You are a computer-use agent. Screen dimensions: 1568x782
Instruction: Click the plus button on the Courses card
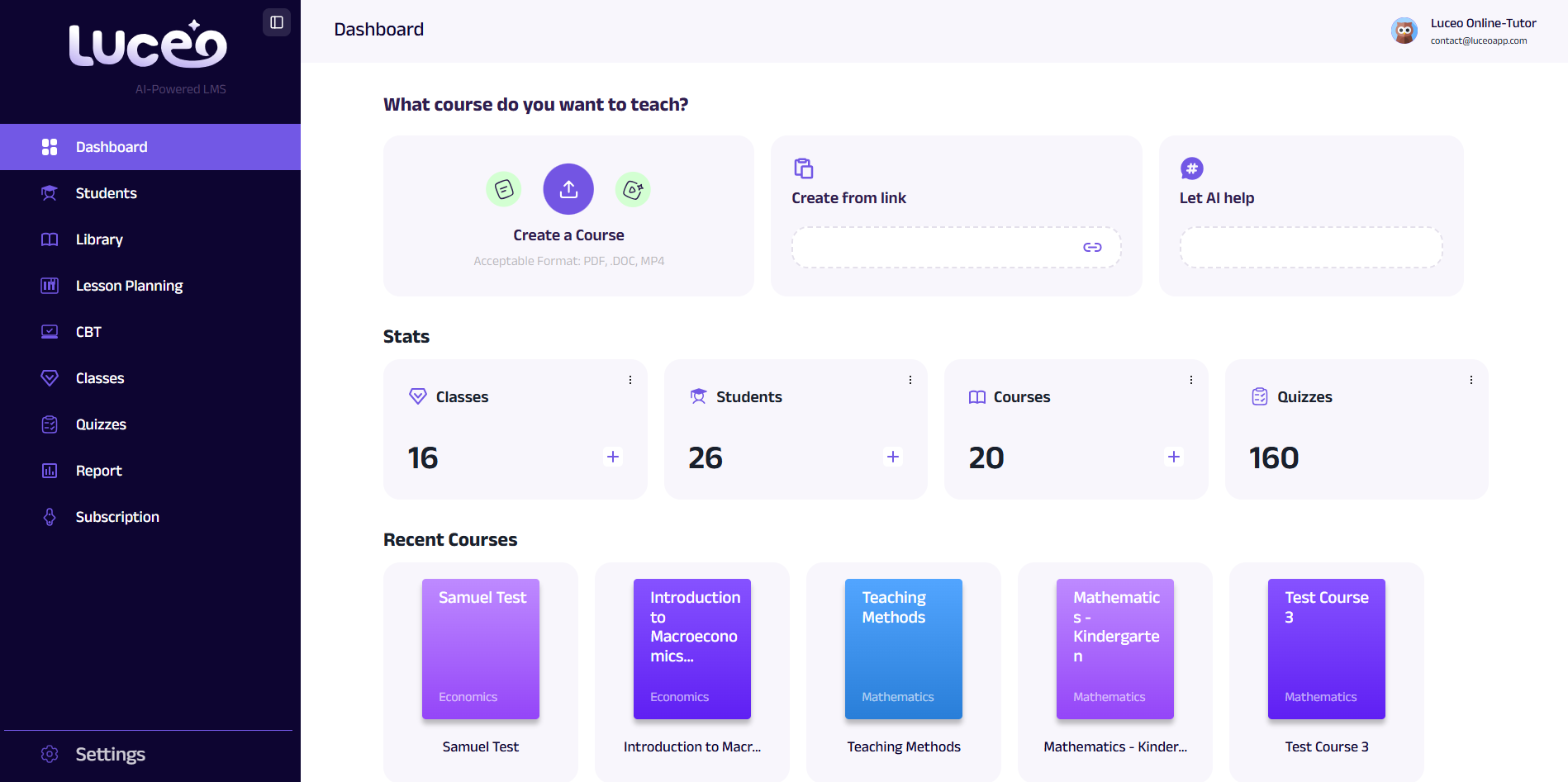coord(1173,456)
